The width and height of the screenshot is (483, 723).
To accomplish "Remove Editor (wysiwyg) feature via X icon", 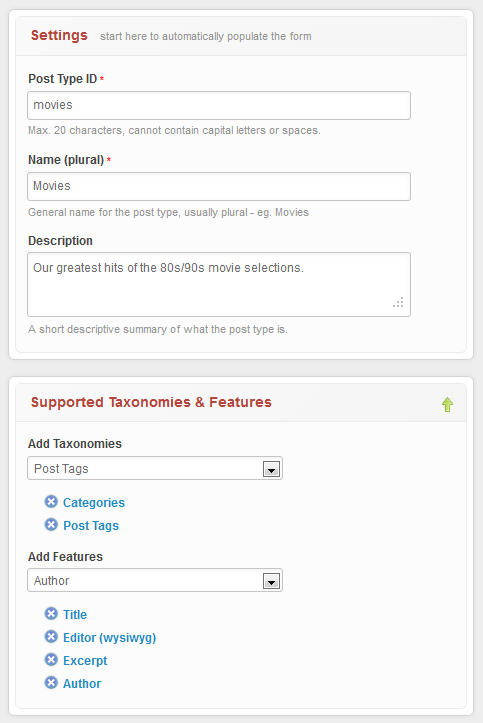I will (x=51, y=636).
